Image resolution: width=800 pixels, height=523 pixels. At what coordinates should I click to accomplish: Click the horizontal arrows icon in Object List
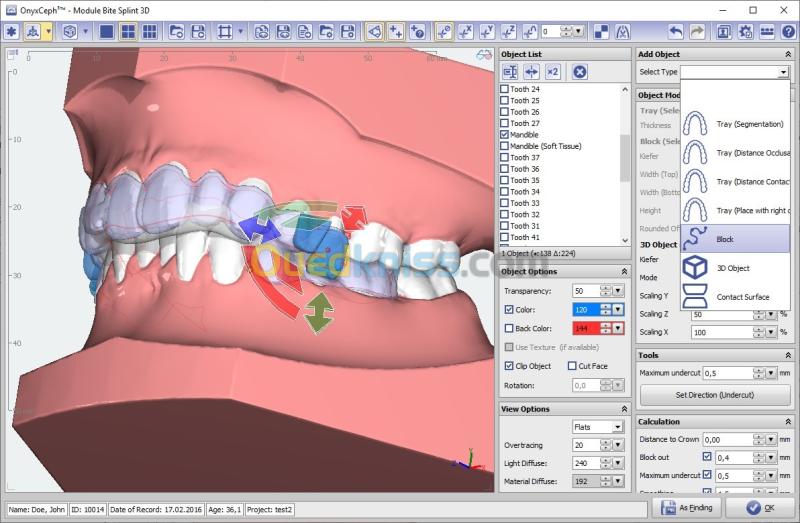531,72
